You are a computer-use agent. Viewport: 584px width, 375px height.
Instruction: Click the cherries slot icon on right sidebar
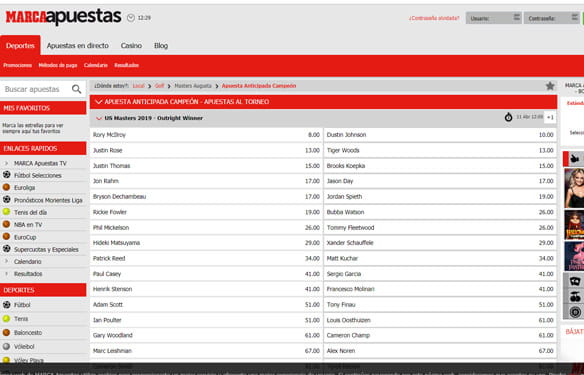click(x=575, y=296)
